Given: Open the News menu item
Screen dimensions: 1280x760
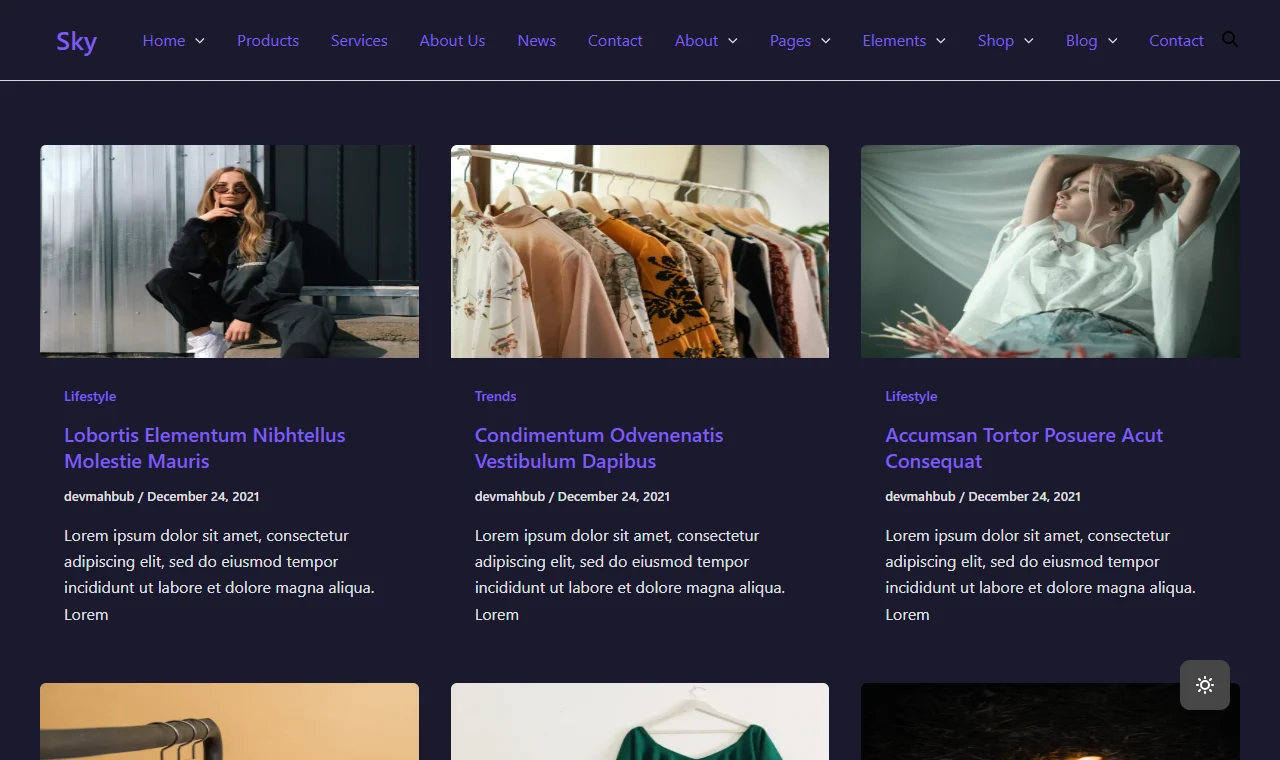Looking at the screenshot, I should pyautogui.click(x=537, y=41).
